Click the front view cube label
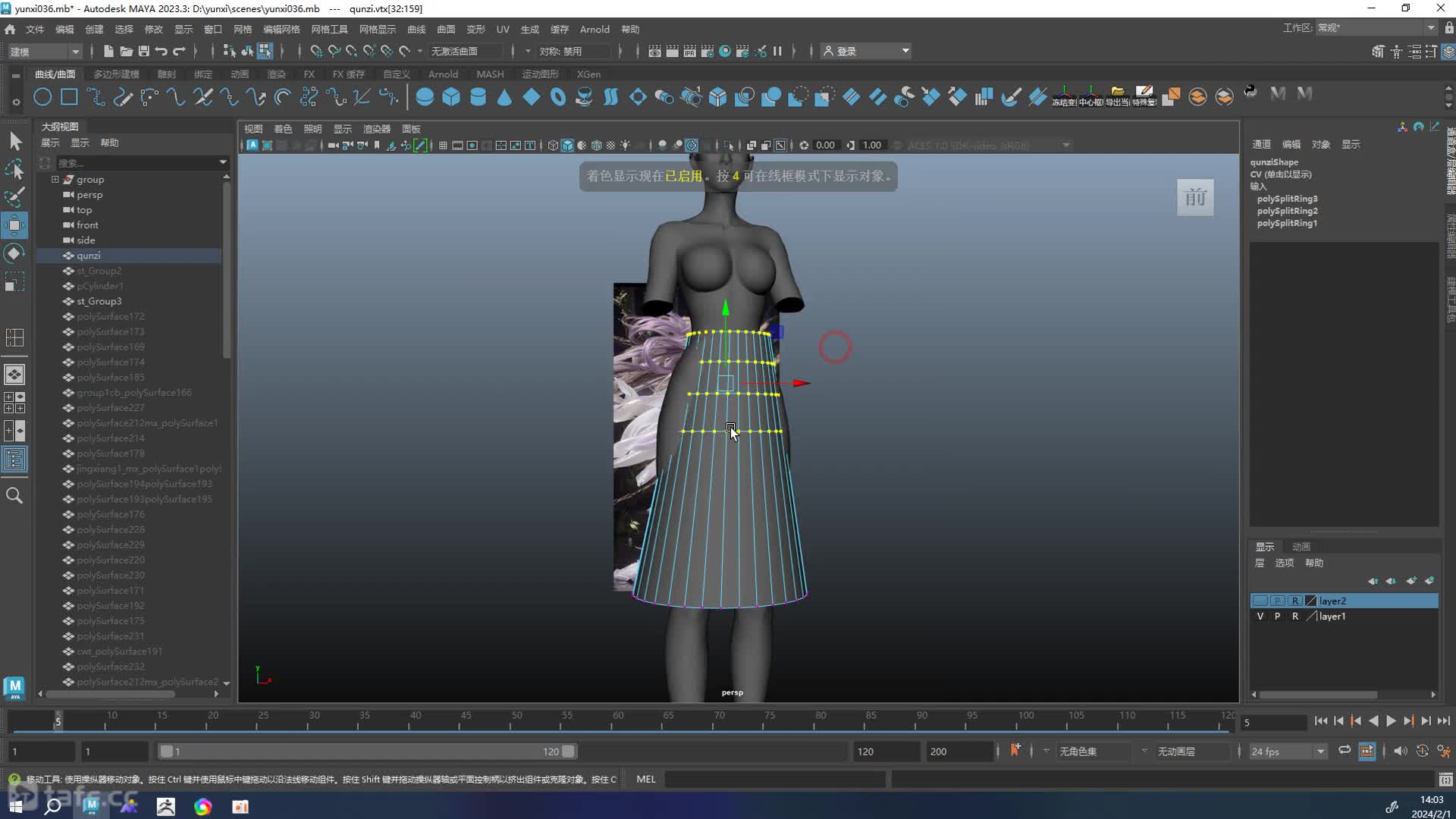 (1195, 198)
